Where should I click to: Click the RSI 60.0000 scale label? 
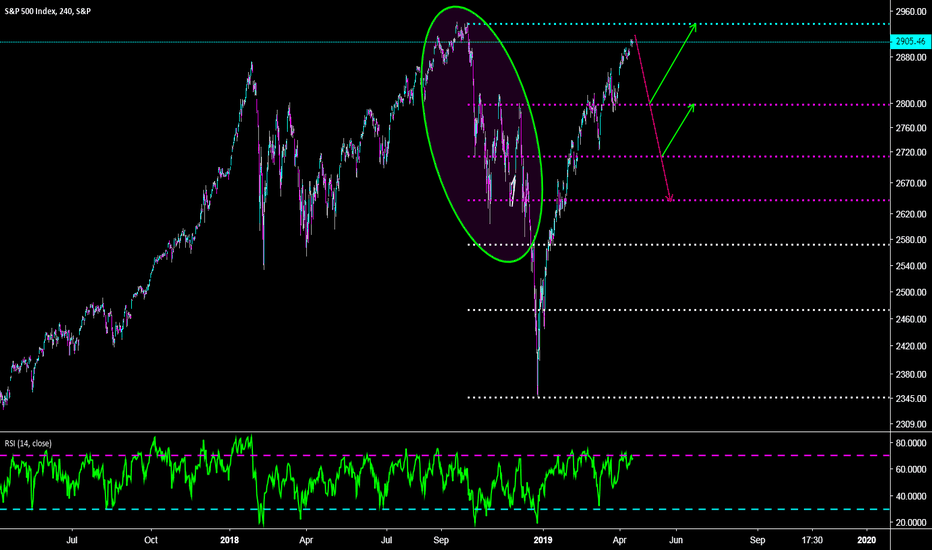point(911,469)
